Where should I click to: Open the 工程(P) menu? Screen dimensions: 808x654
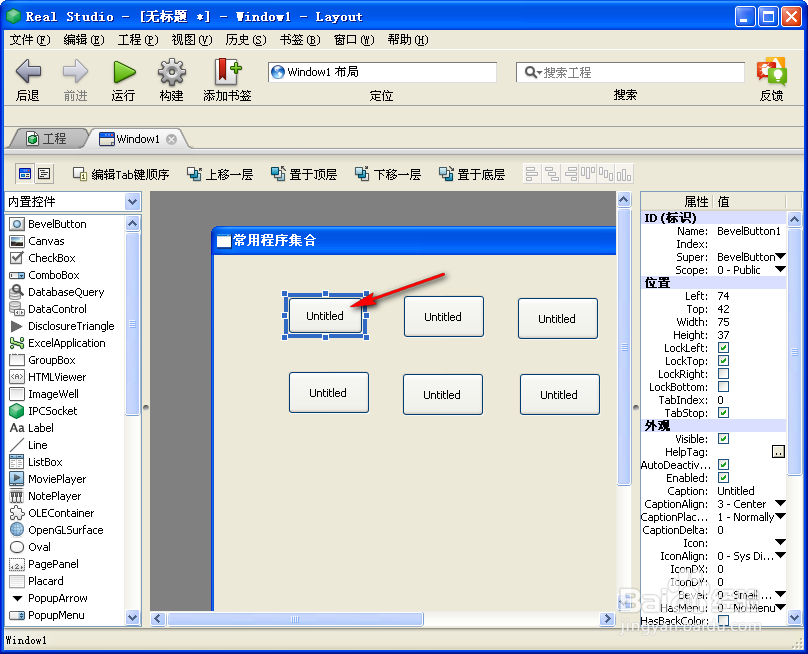138,40
